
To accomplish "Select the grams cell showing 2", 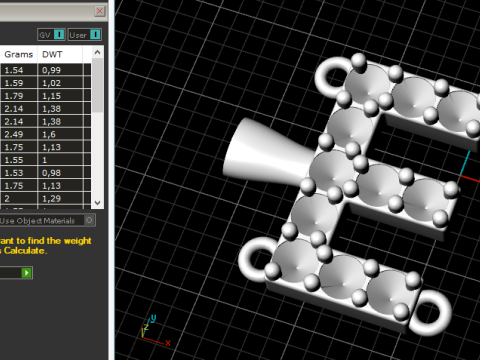I will tap(18, 198).
